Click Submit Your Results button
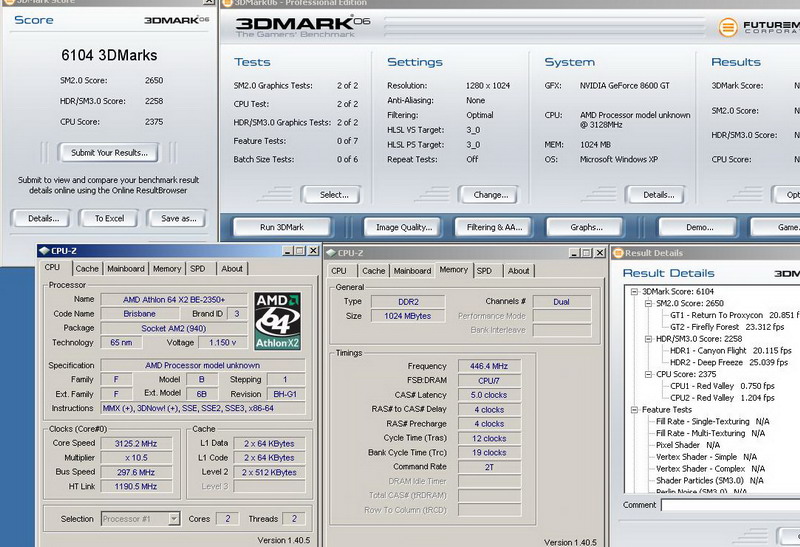 (109, 153)
